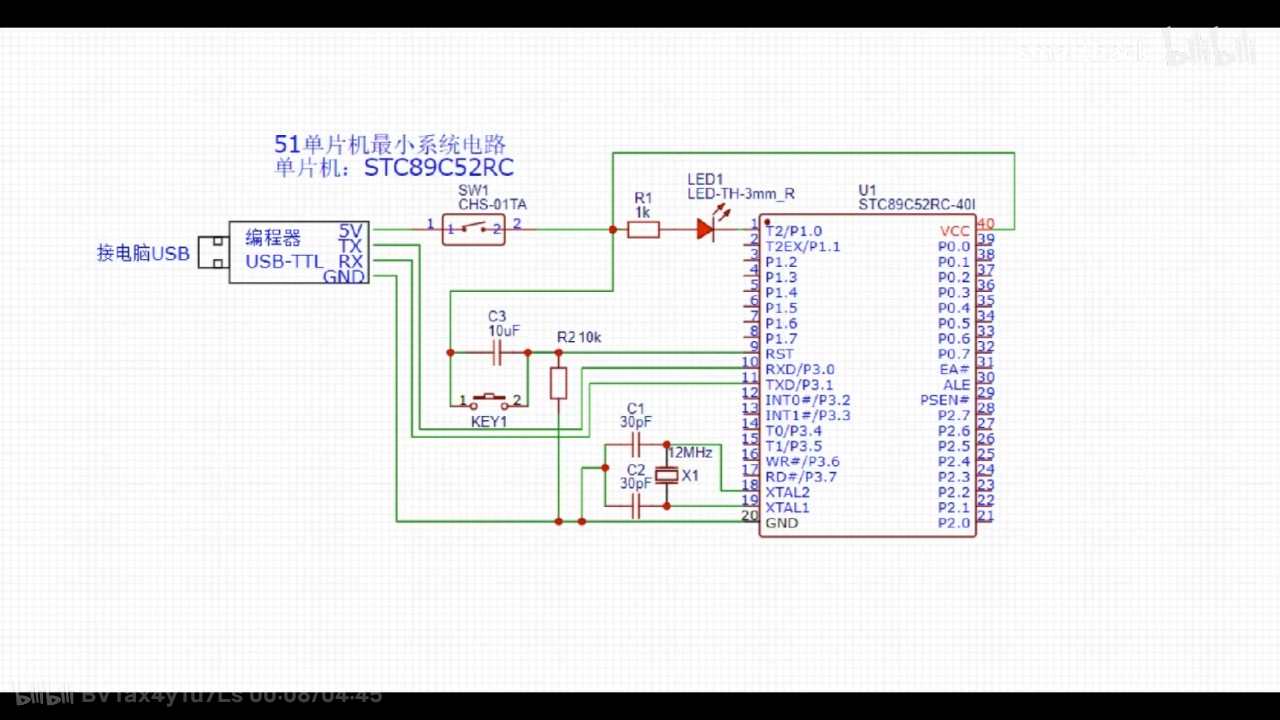Click the C1 designator label
Viewport: 1280px width, 720px height.
[635, 408]
